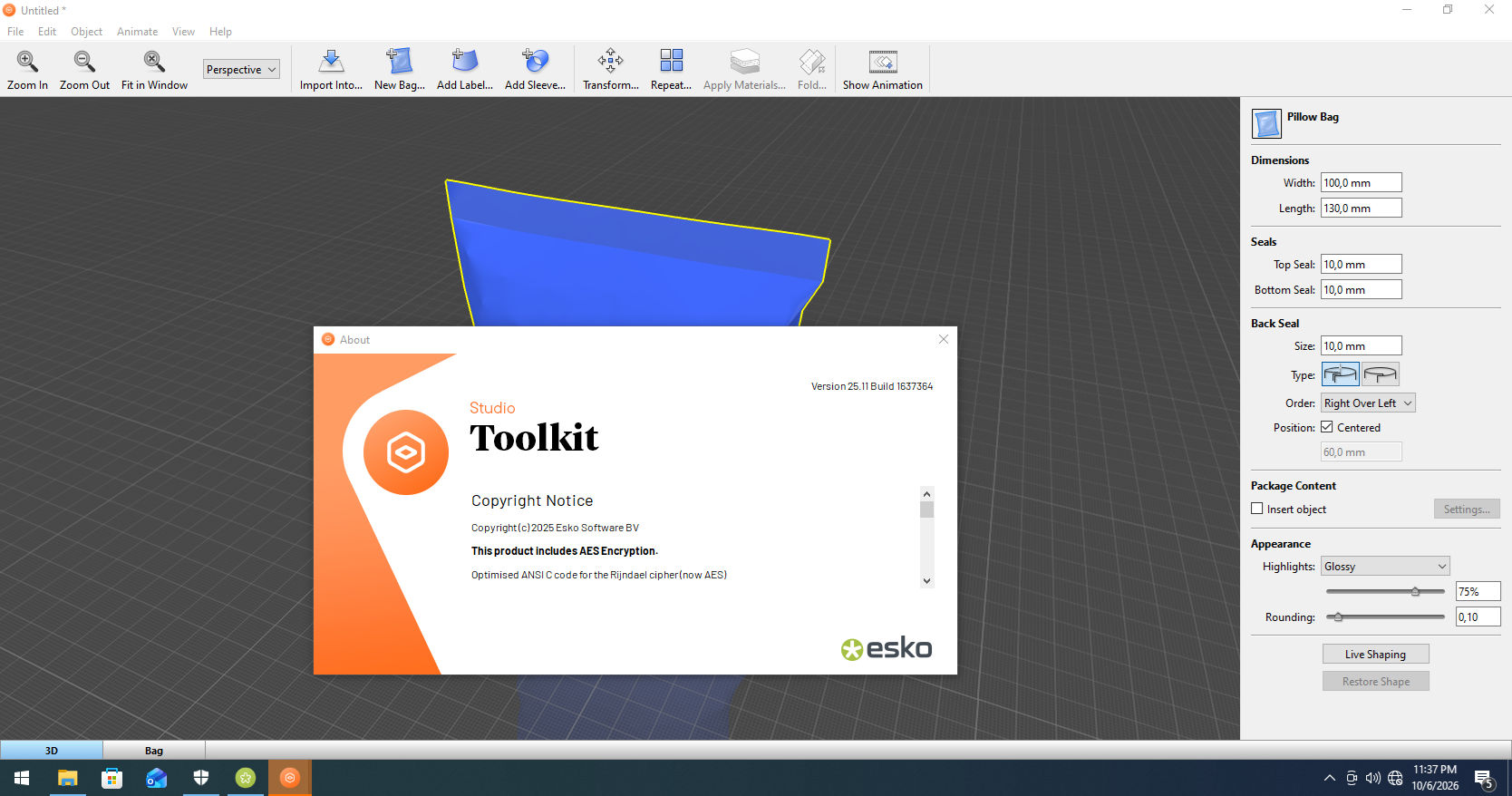
Task: Click the Length input field
Action: [1361, 208]
